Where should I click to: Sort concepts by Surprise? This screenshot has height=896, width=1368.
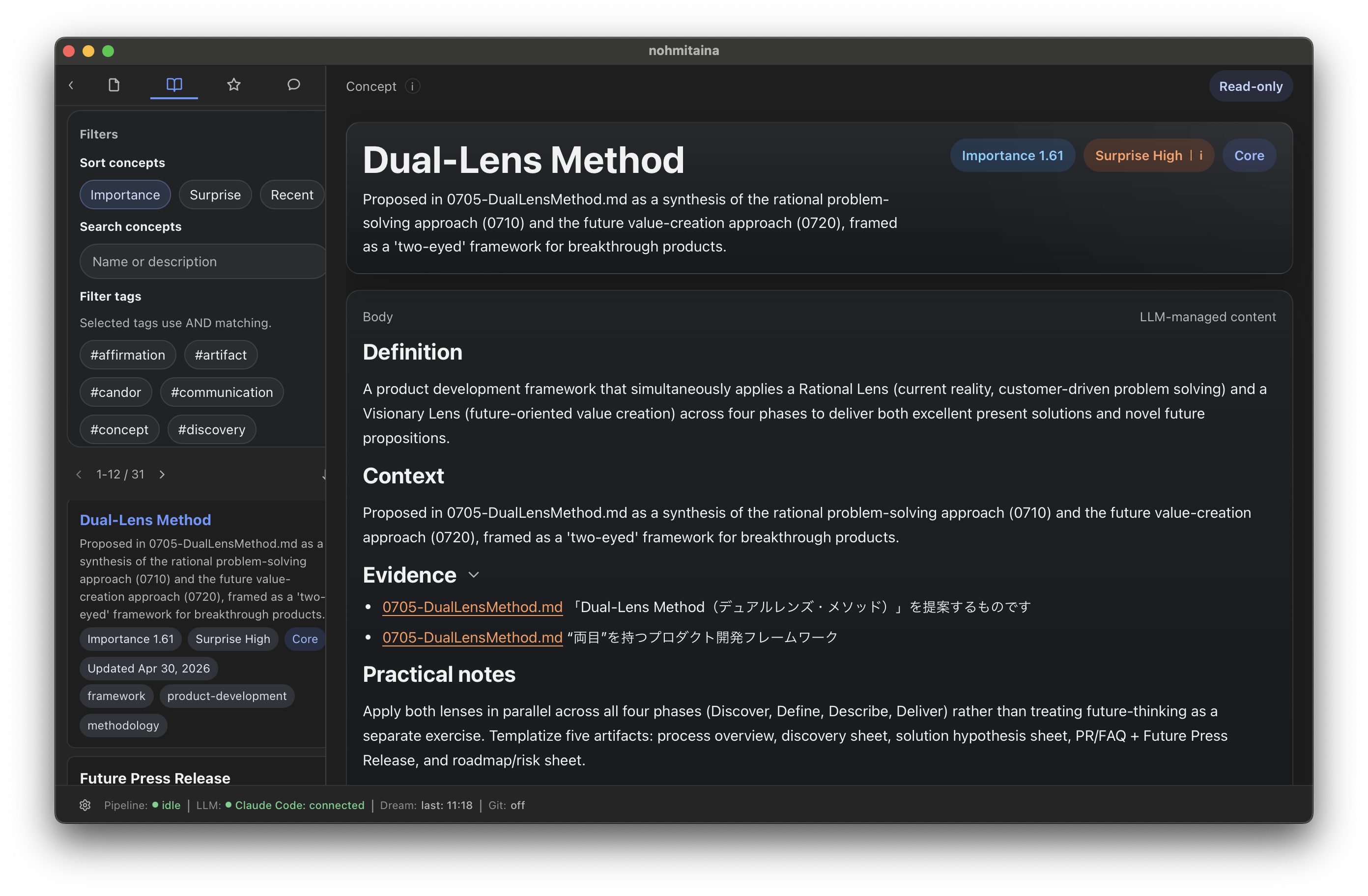click(215, 195)
